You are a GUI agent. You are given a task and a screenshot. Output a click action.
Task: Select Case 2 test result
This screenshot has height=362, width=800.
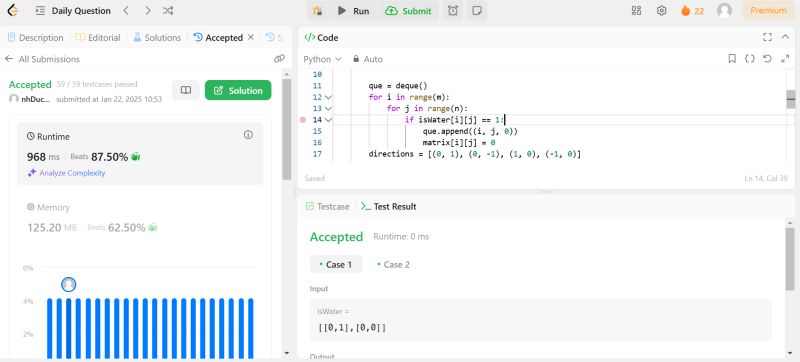393,265
